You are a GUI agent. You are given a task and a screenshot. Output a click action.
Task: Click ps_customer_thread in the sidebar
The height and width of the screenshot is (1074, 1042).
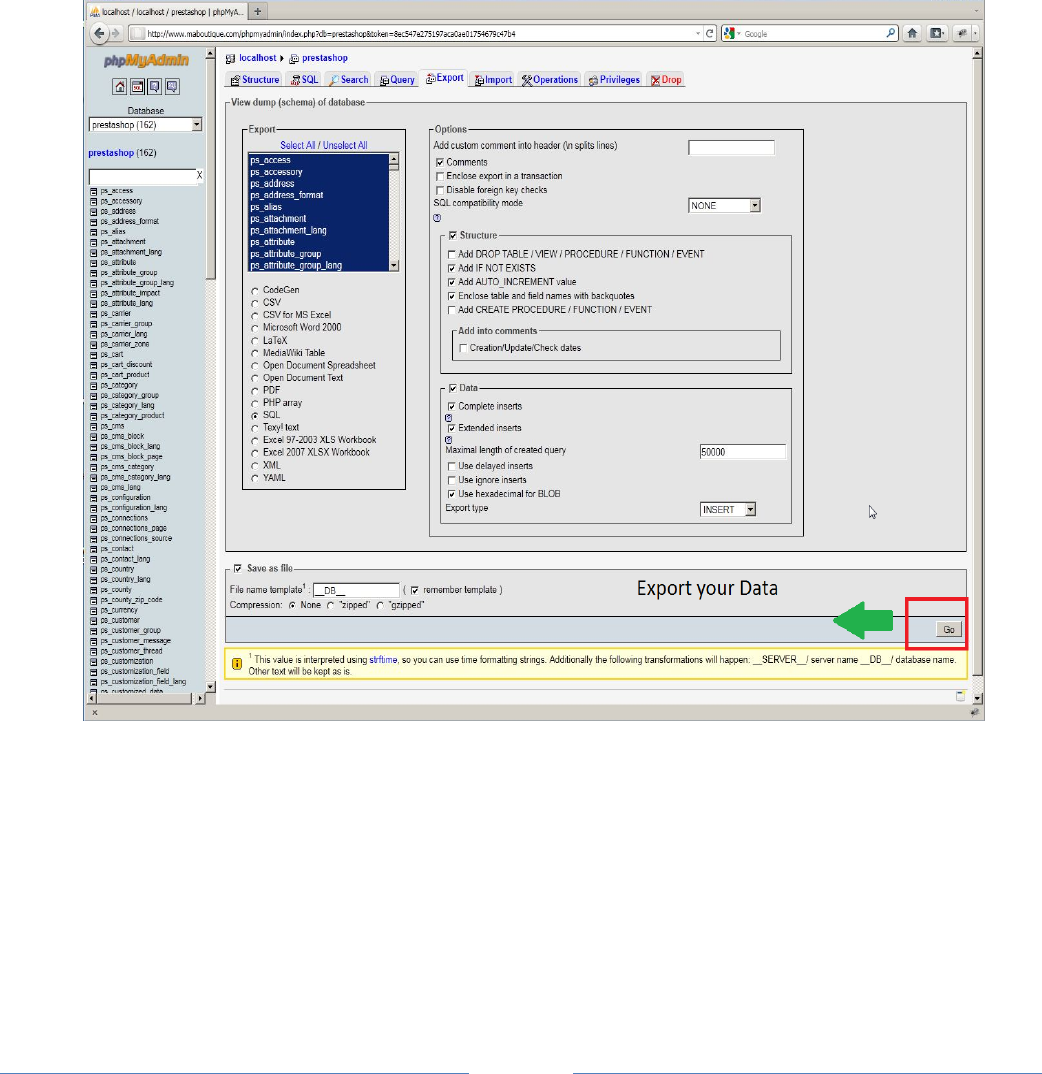coord(132,651)
